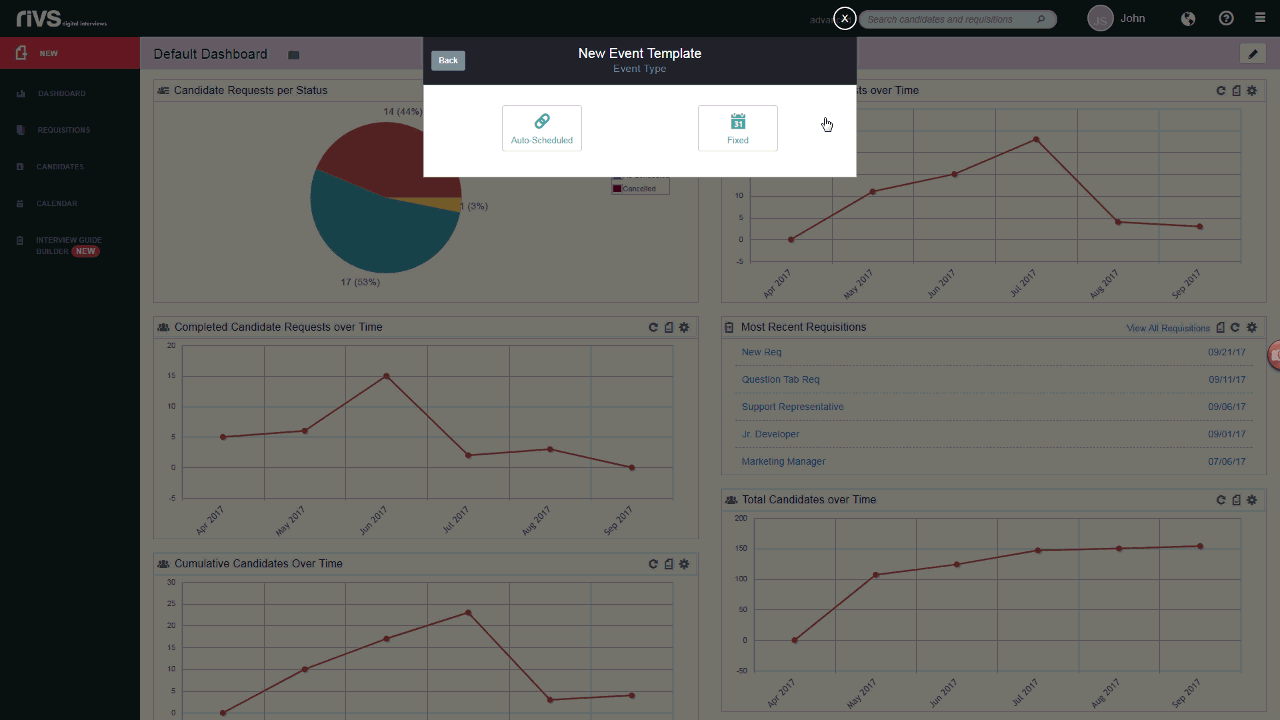The image size is (1280, 720).
Task: Open the John user avatar
Action: point(1100,18)
